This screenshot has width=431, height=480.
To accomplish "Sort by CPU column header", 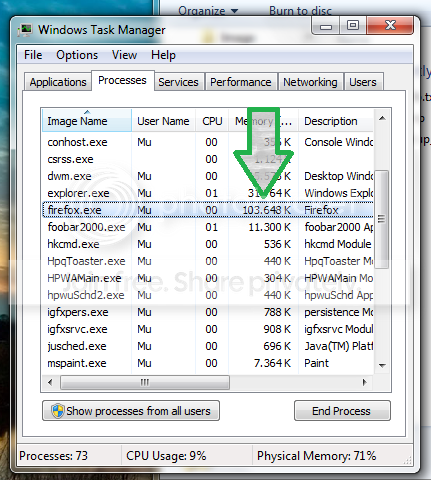I will [x=212, y=121].
